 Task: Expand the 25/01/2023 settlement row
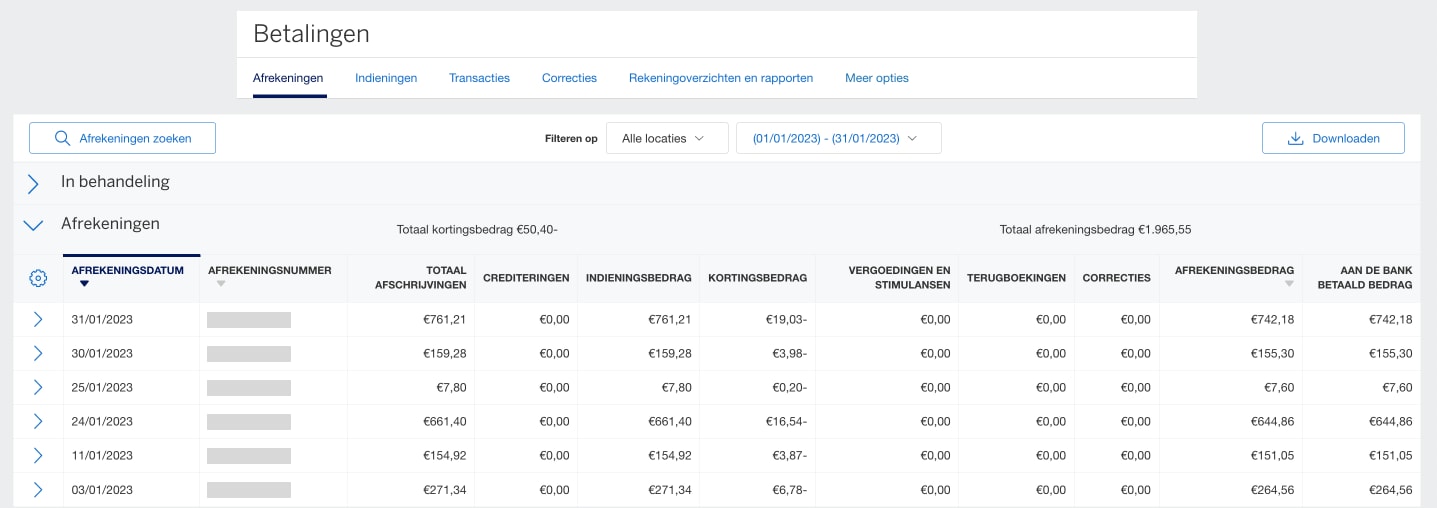[x=38, y=387]
